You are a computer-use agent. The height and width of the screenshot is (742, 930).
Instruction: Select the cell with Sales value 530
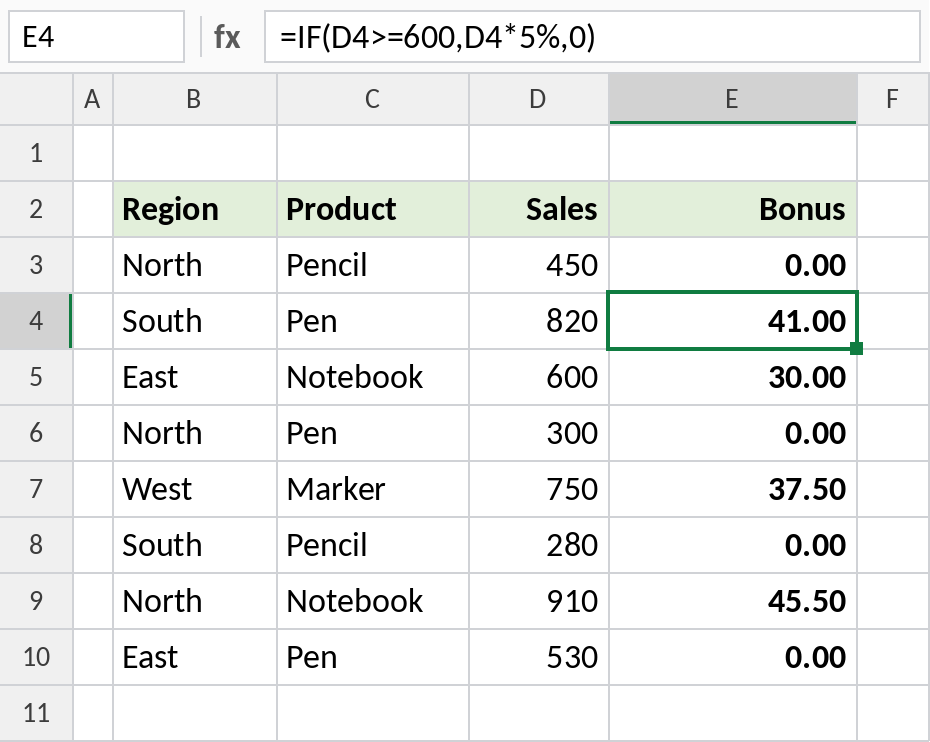539,657
